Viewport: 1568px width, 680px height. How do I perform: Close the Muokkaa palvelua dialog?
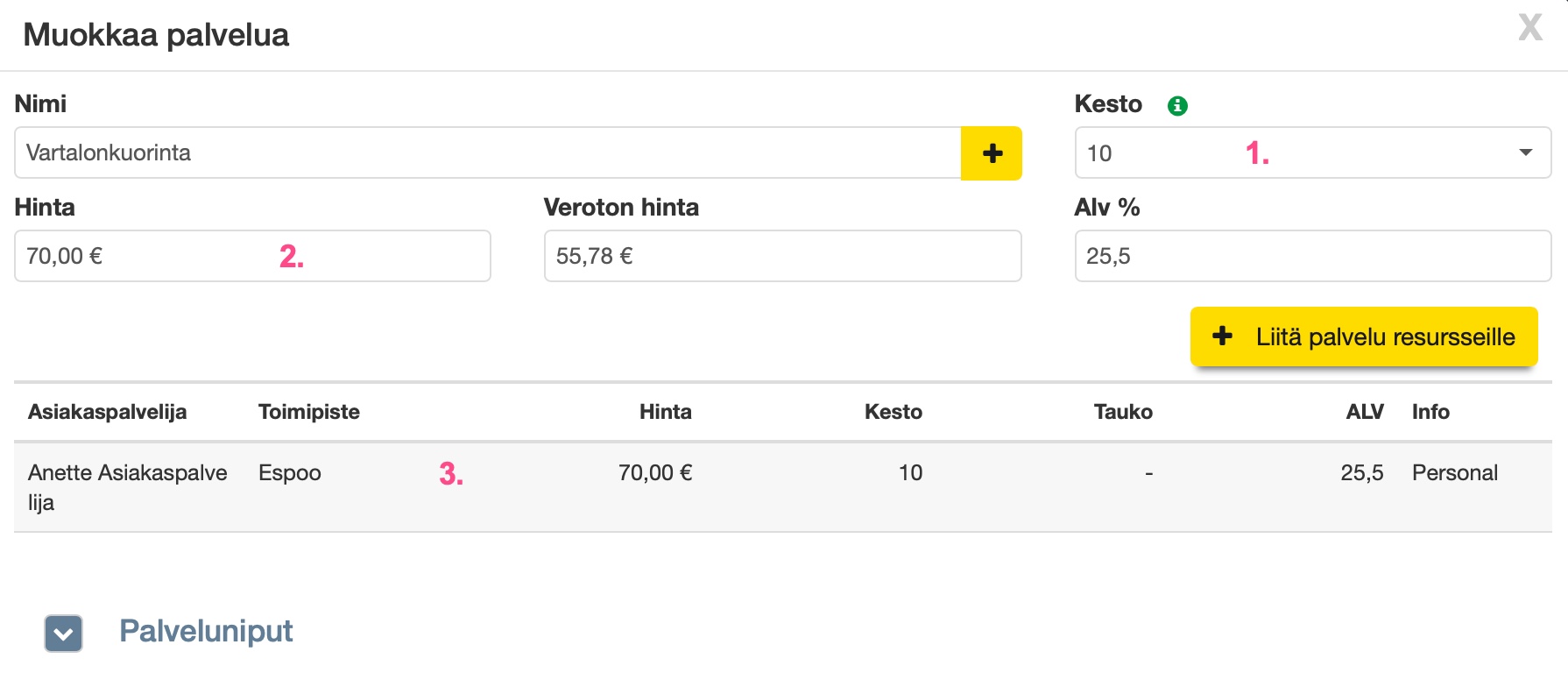tap(1530, 28)
